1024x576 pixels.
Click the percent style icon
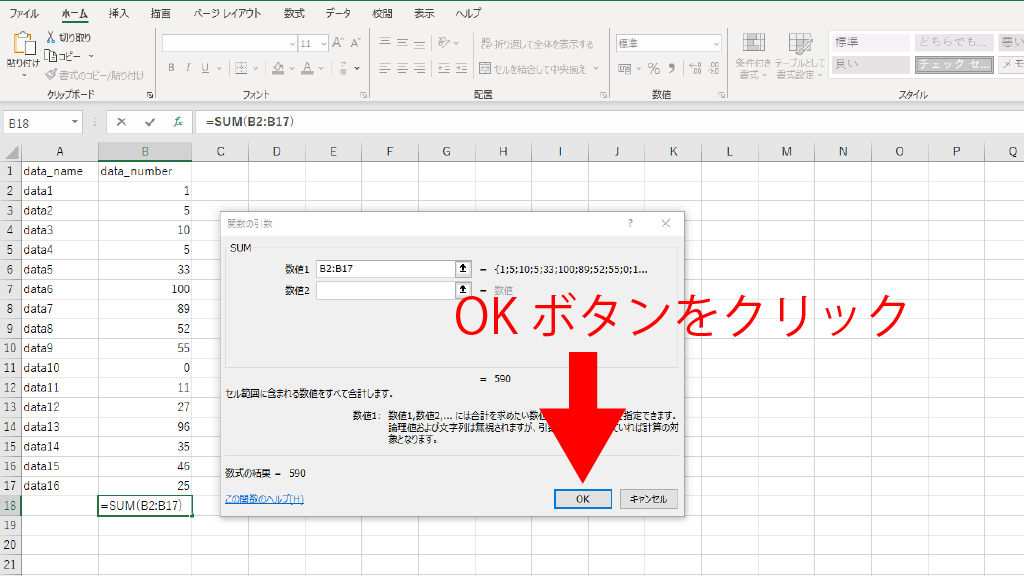[x=654, y=69]
